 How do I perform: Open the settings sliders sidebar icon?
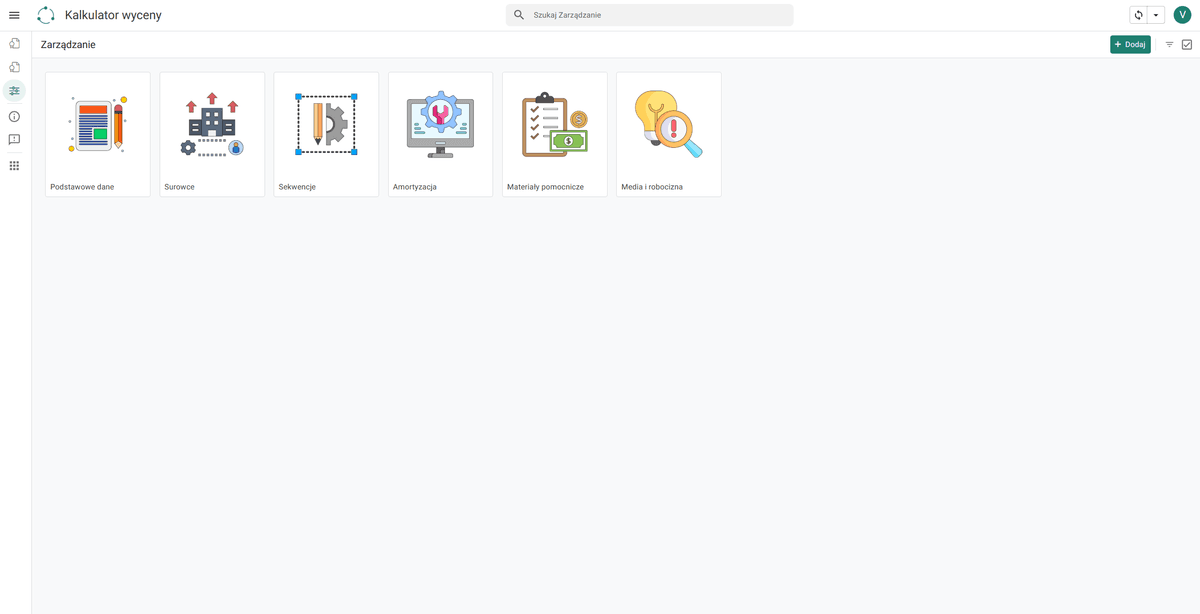pyautogui.click(x=14, y=91)
